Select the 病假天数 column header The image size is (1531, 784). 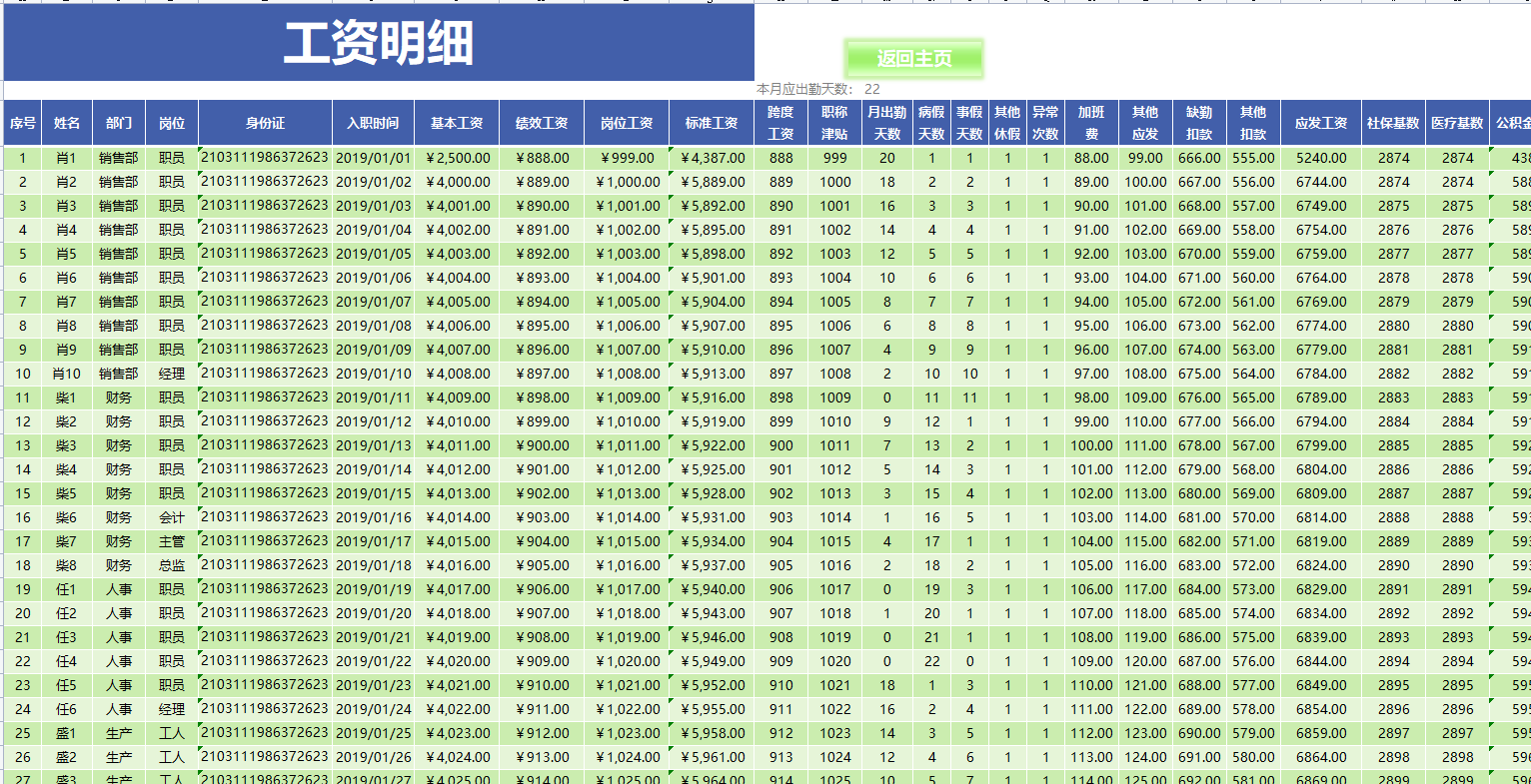point(931,123)
